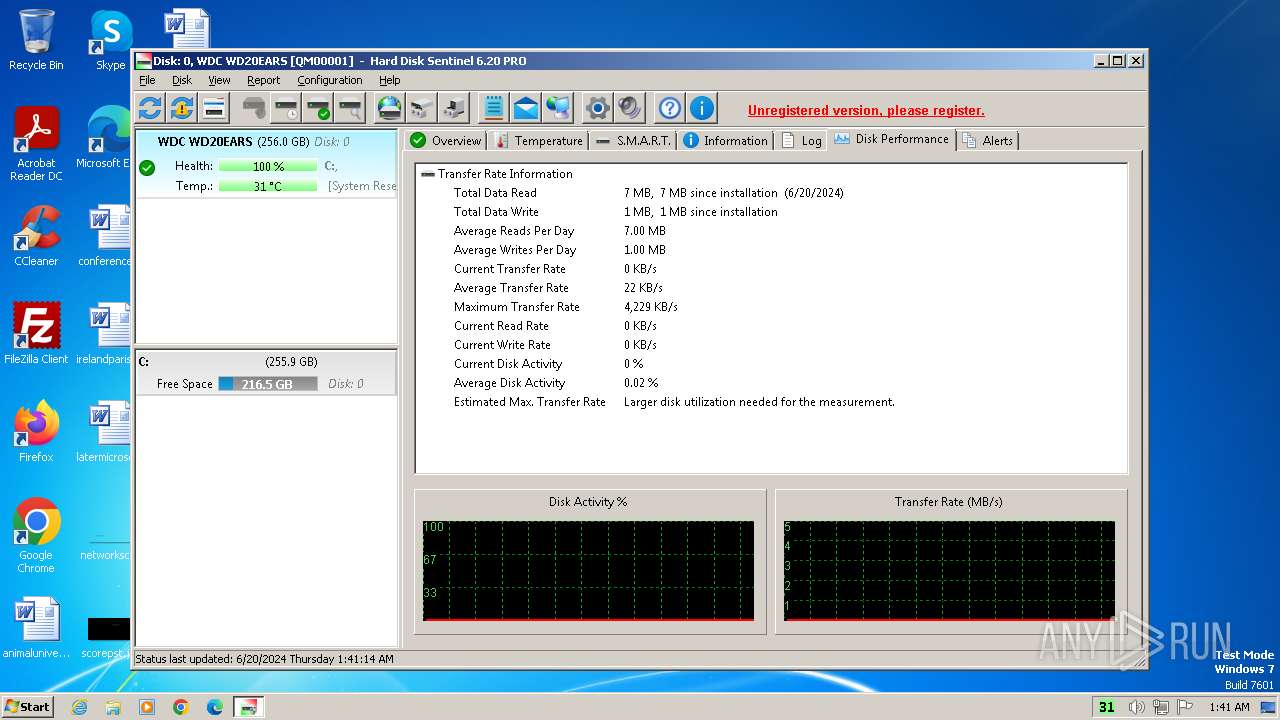This screenshot has width=1280, height=720.
Task: Click the blue Refresh arrows toolbar icon
Action: (150, 108)
